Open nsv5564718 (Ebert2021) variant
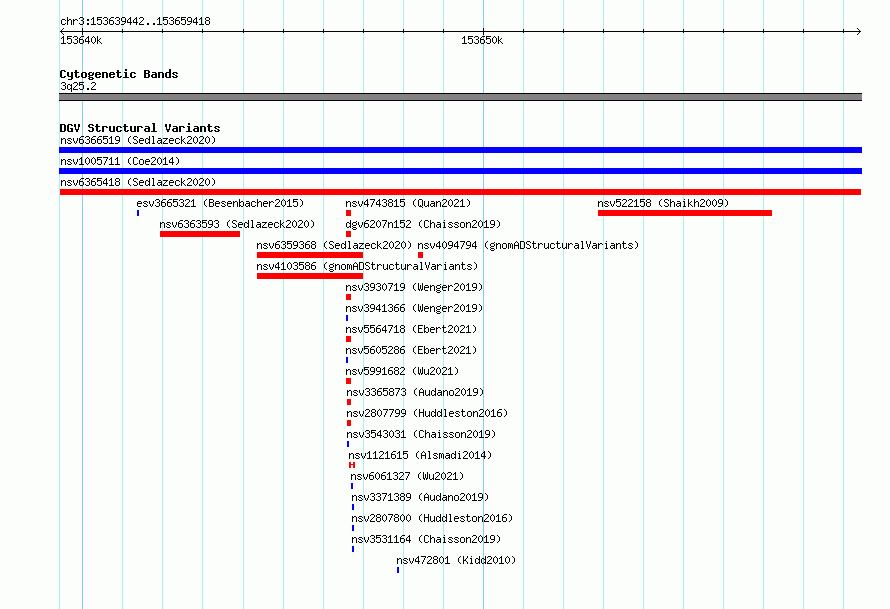This screenshot has width=890, height=609. point(411,329)
